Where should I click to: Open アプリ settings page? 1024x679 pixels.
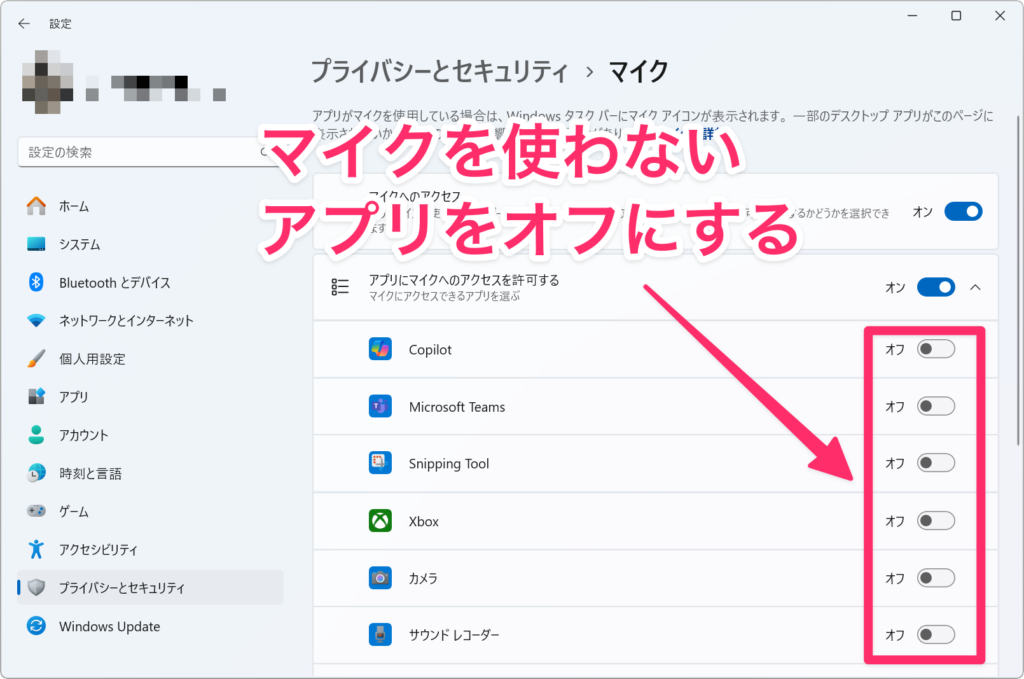pos(150,396)
